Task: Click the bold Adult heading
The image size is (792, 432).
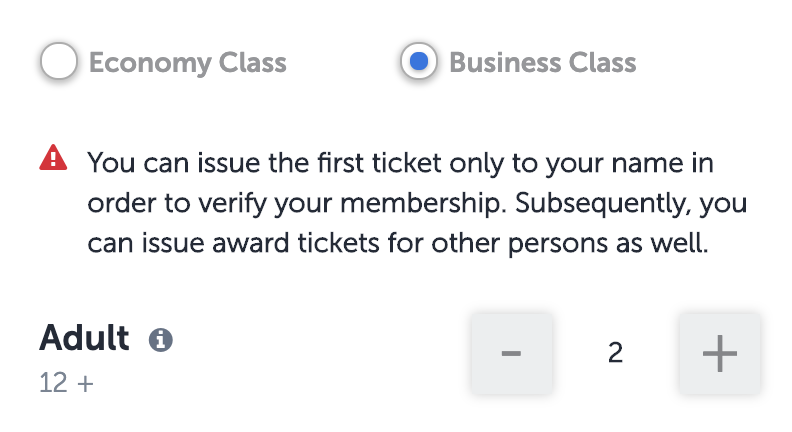Action: [x=85, y=338]
